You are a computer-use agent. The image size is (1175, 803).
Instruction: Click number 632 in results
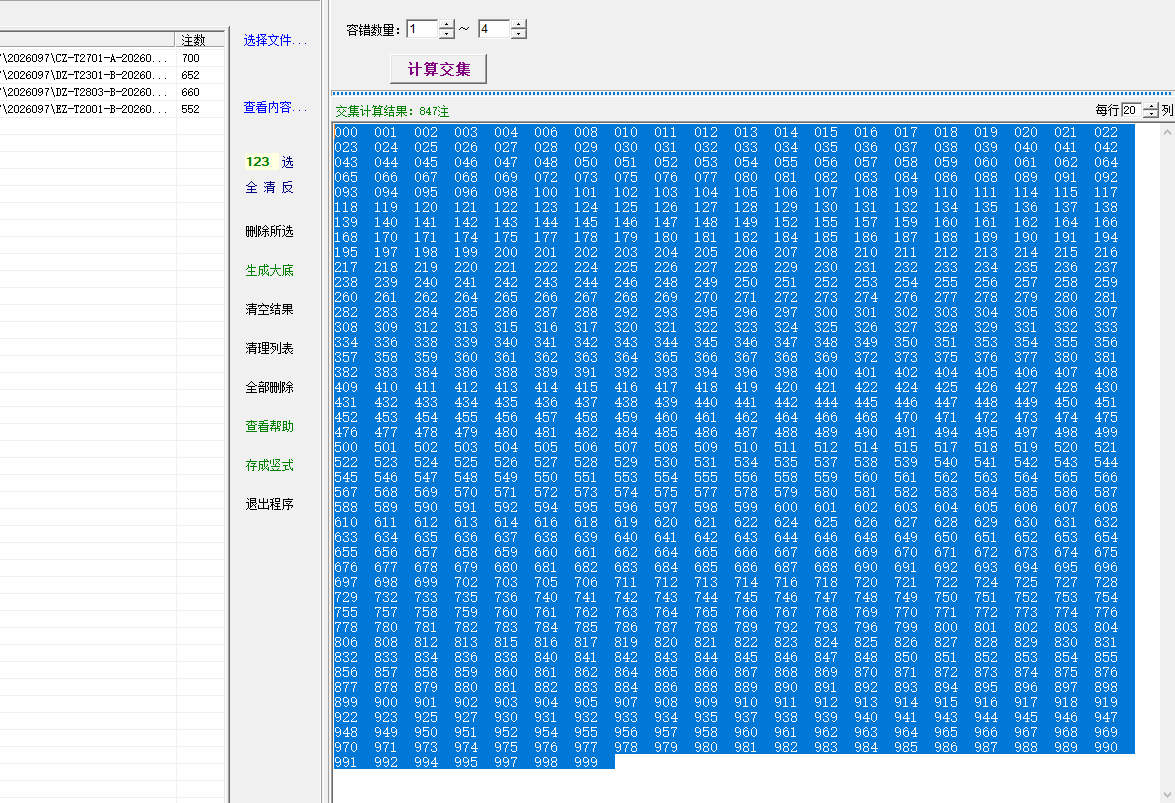1105,522
